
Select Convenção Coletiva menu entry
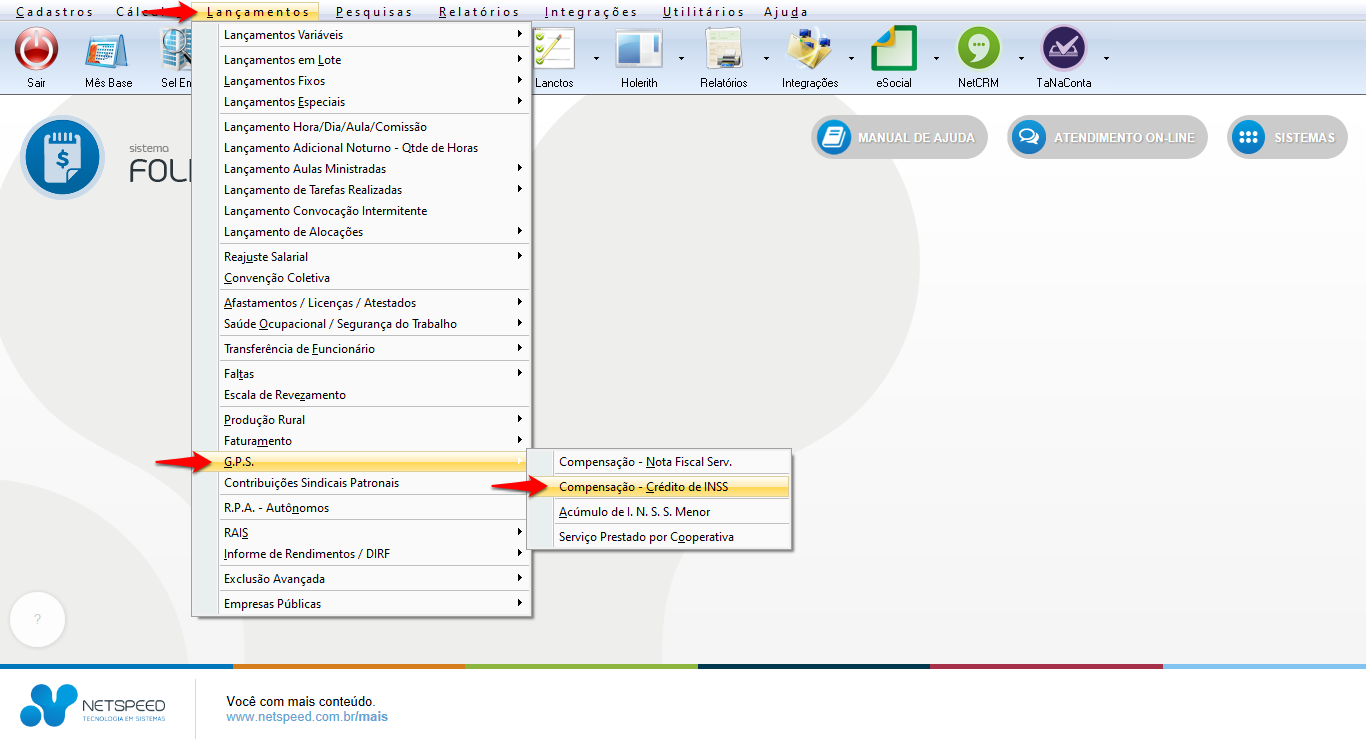277,278
